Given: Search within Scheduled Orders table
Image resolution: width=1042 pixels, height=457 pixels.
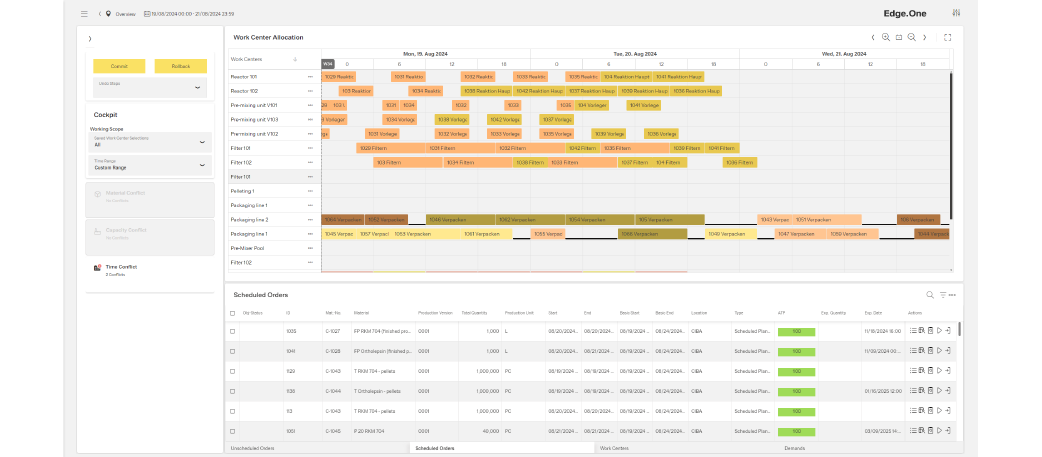Looking at the screenshot, I should click(930, 295).
